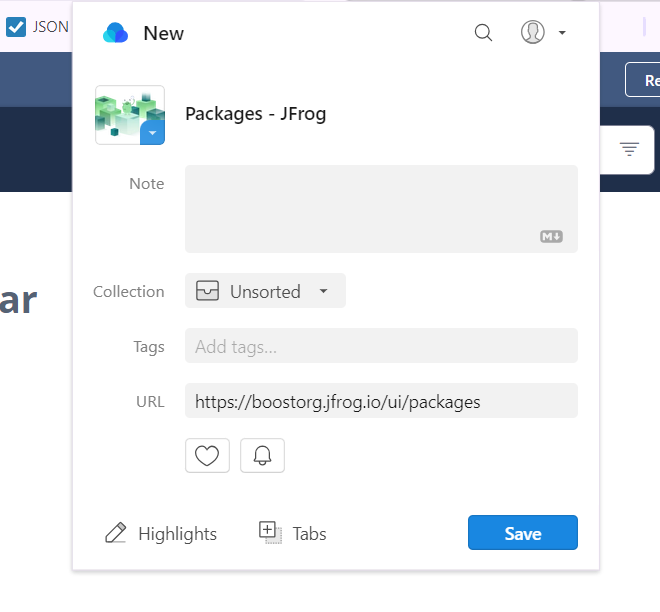The image size is (660, 612).
Task: Click the URL field with boostorg.jfrog.io
Action: click(x=381, y=401)
